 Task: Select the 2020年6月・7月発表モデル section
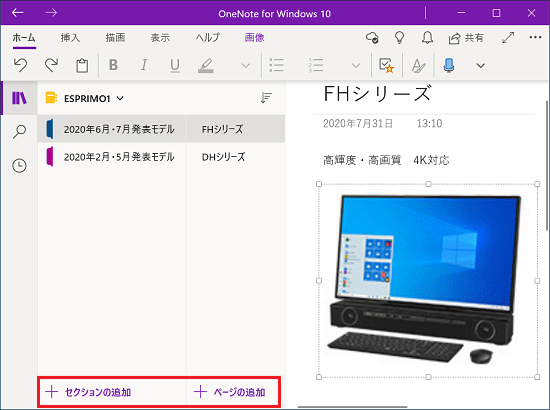click(112, 129)
